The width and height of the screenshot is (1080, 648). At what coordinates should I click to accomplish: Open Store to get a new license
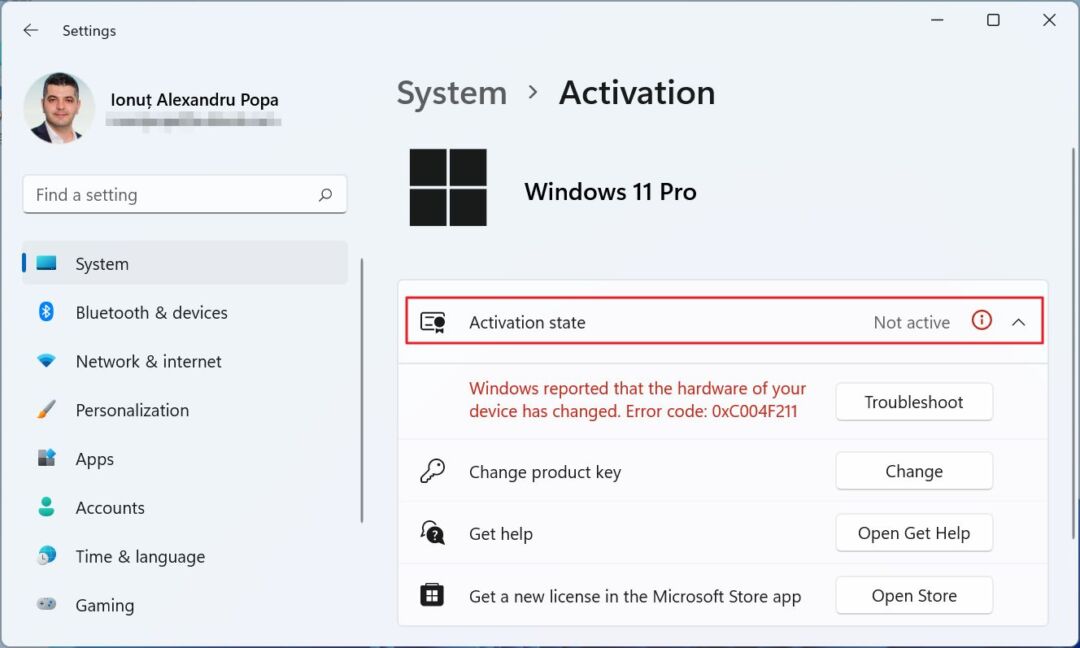[913, 595]
